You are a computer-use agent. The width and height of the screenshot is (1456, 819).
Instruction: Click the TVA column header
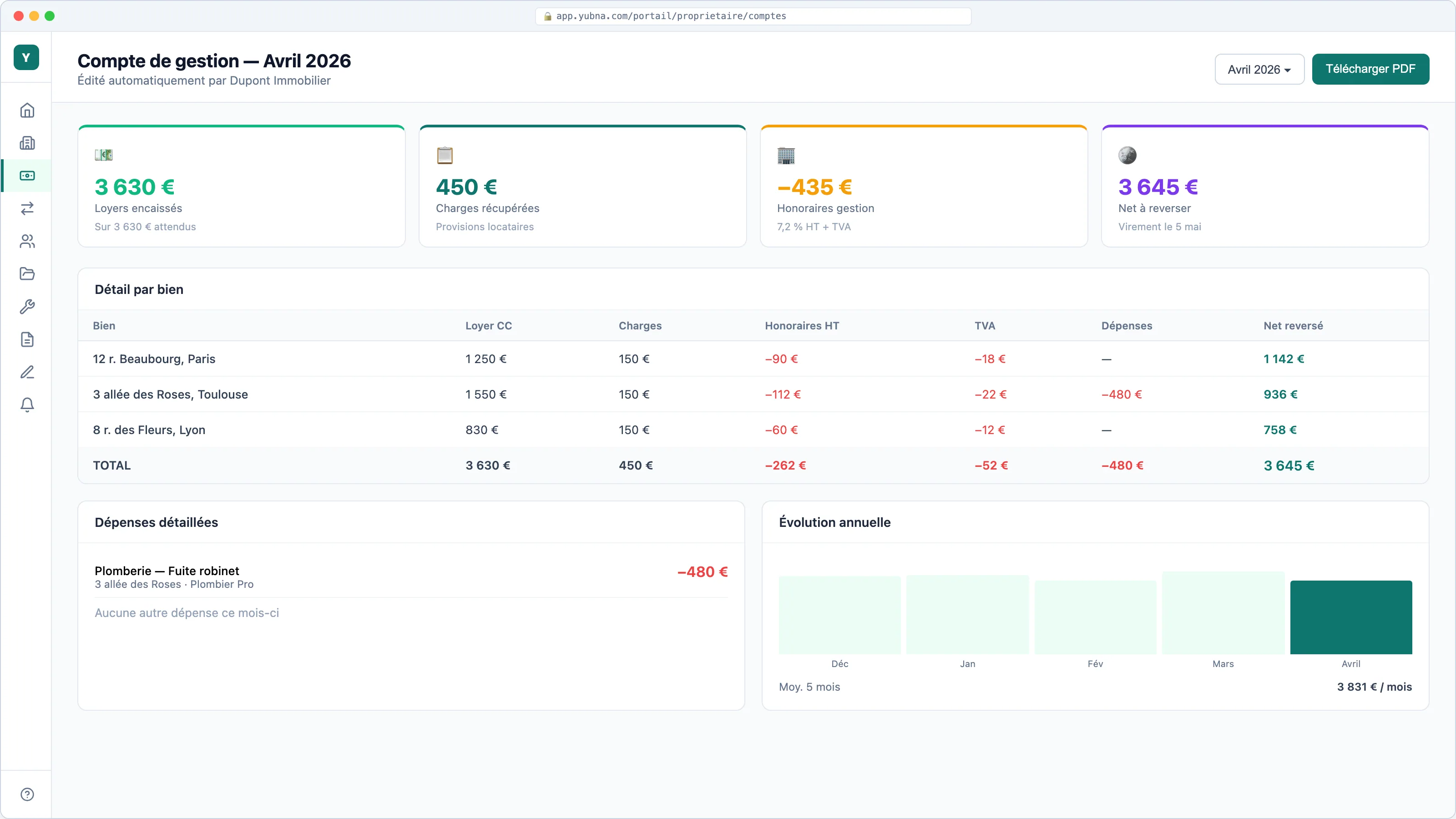point(985,326)
